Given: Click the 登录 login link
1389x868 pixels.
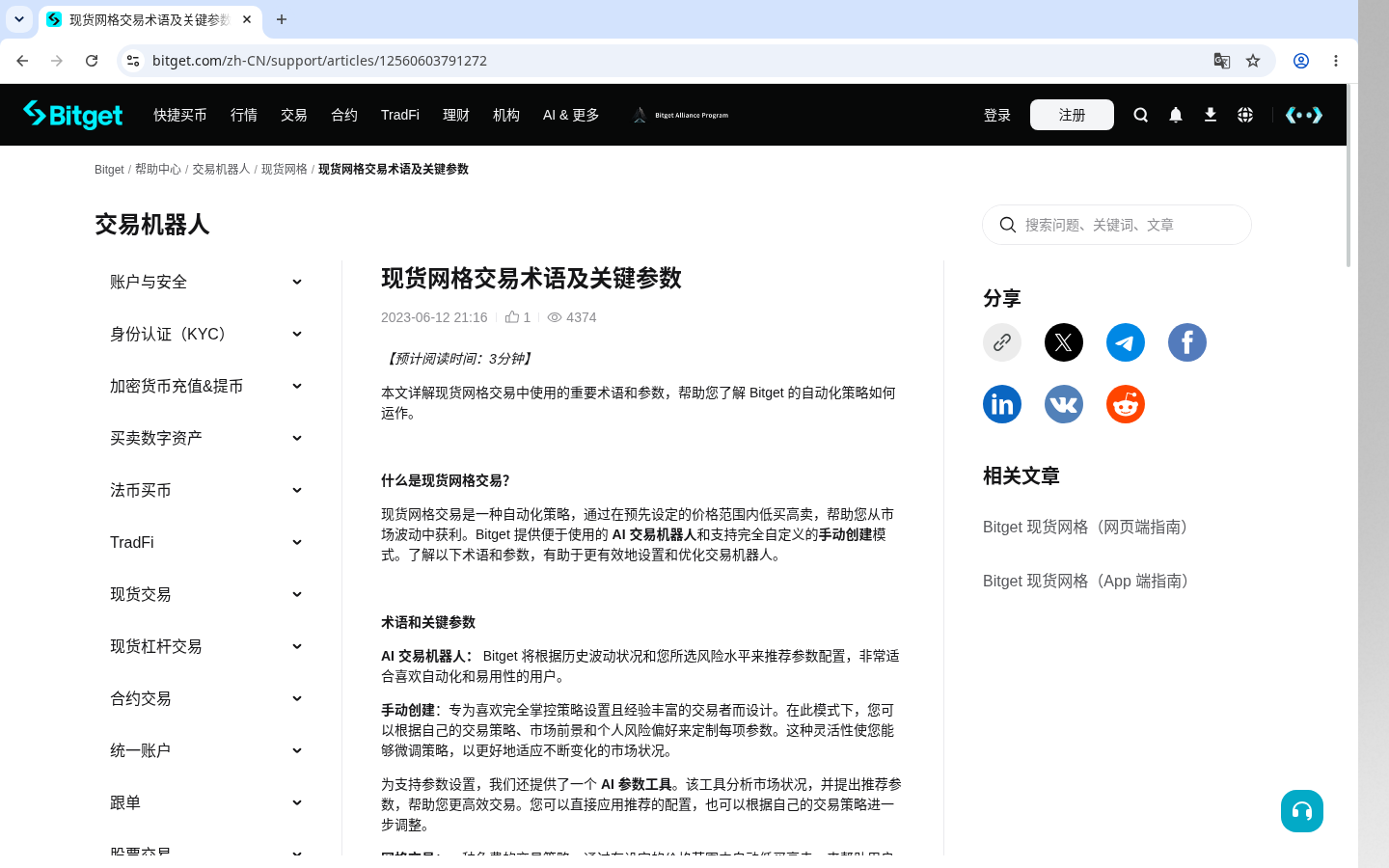Looking at the screenshot, I should click(x=997, y=115).
